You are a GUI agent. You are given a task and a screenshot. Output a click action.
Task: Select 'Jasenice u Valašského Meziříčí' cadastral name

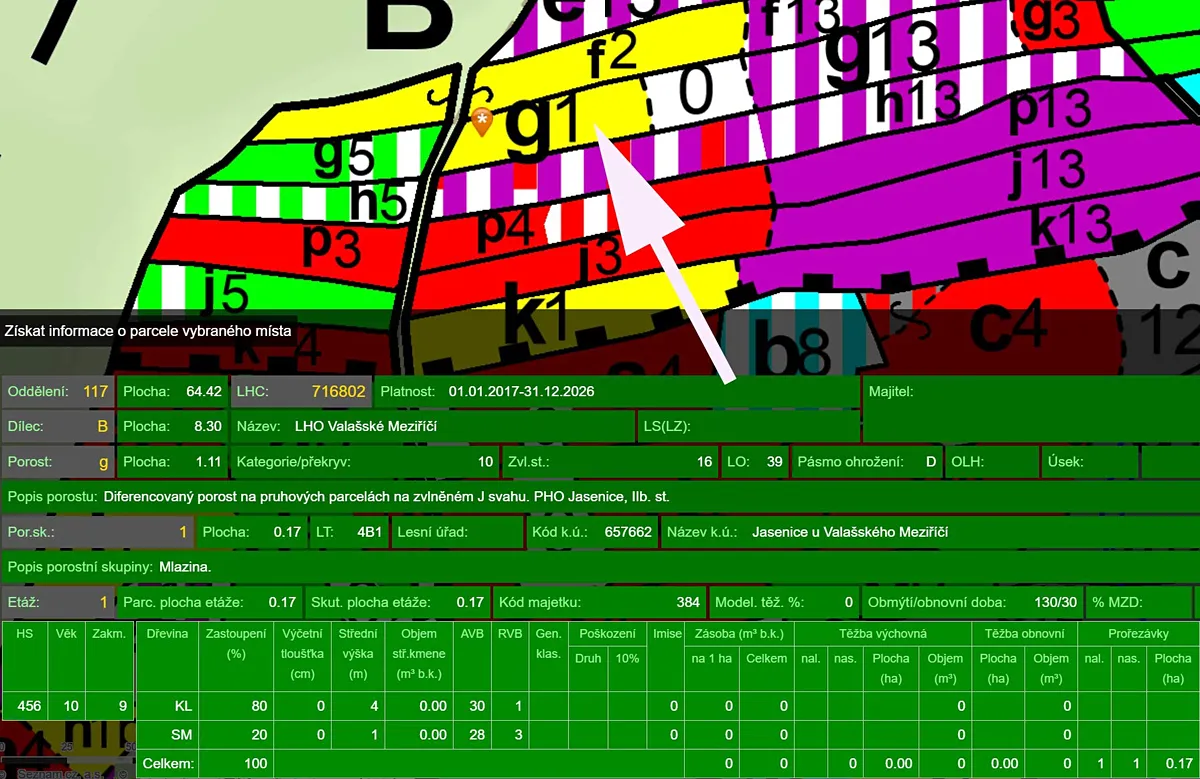click(850, 532)
